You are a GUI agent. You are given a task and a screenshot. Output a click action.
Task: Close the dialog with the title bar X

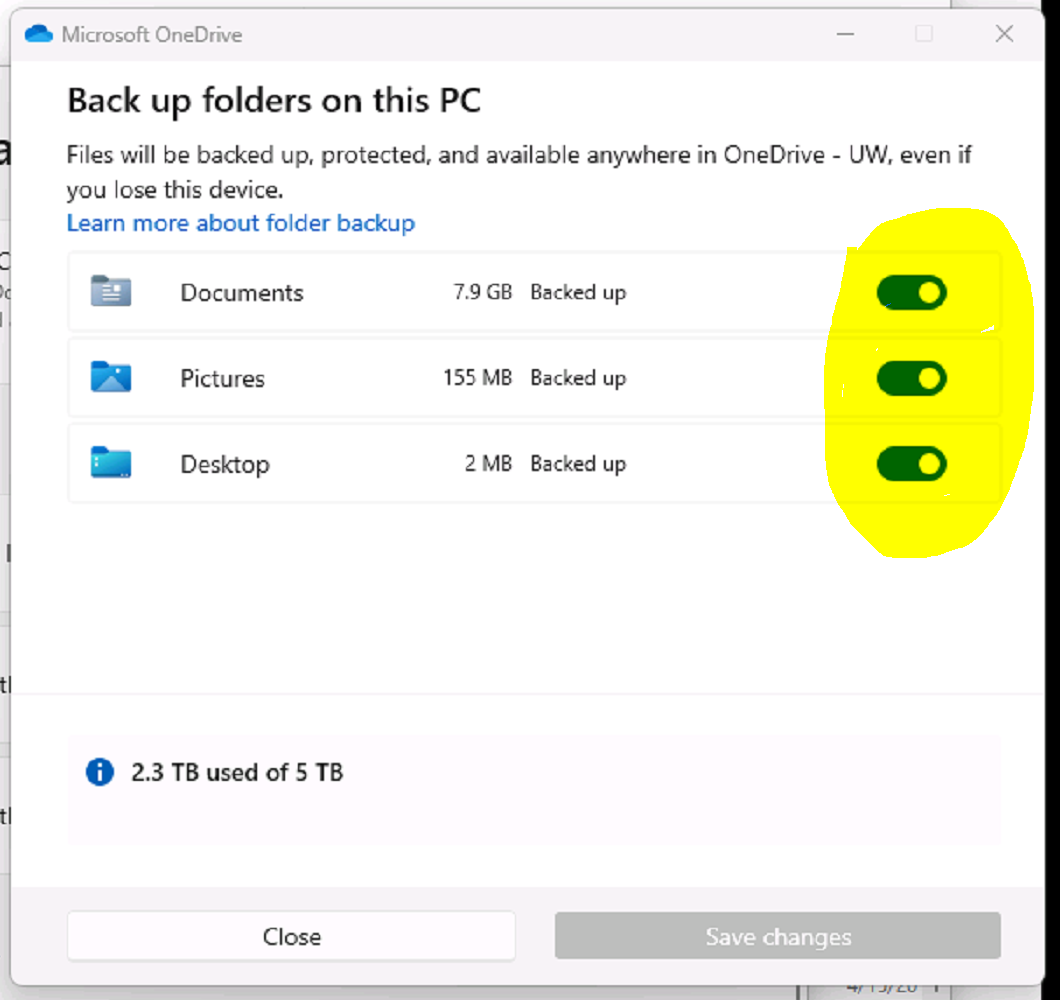(x=1004, y=34)
